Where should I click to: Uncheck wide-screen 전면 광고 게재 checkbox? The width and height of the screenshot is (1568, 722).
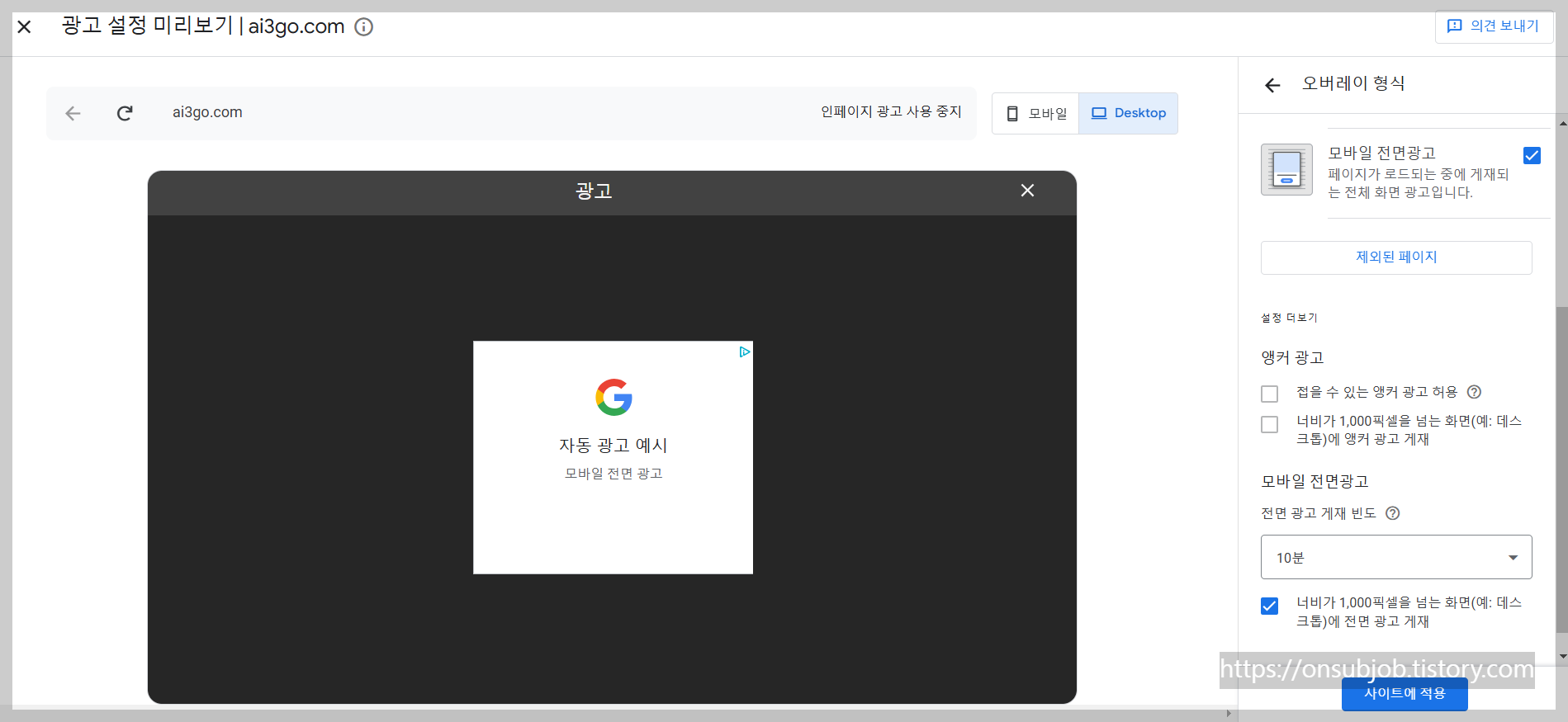coord(1270,606)
